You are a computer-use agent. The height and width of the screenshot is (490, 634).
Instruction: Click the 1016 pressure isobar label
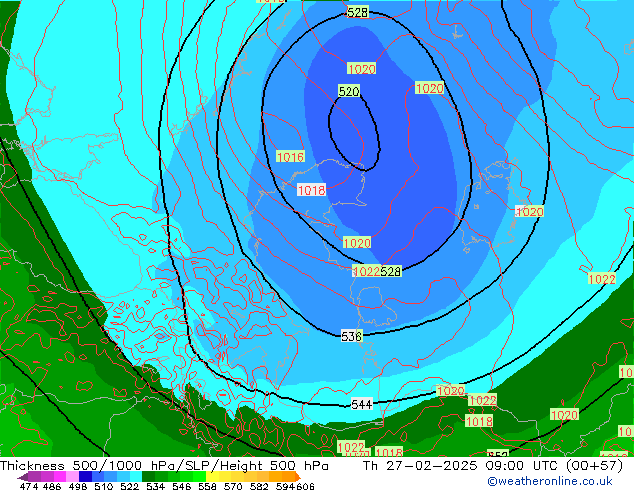click(x=290, y=157)
